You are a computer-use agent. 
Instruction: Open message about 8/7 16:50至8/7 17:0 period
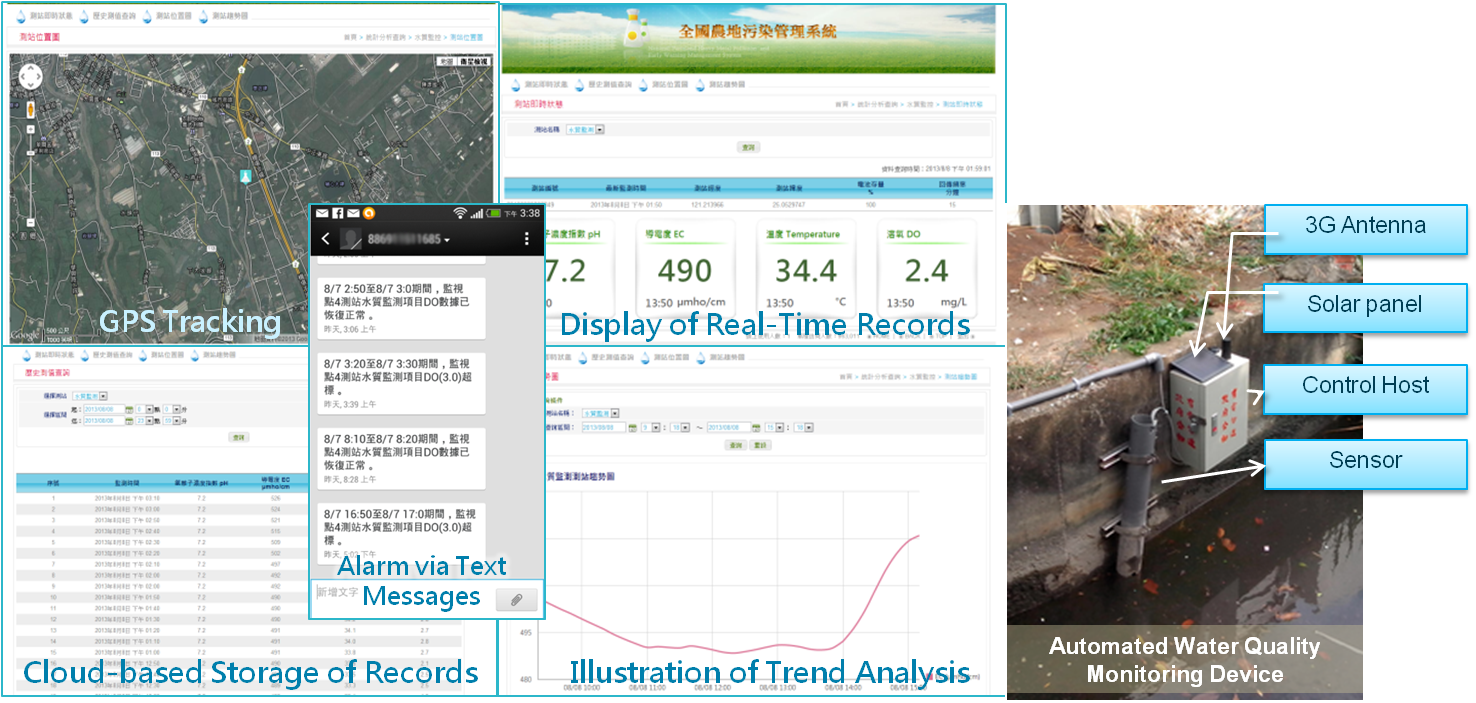401,532
